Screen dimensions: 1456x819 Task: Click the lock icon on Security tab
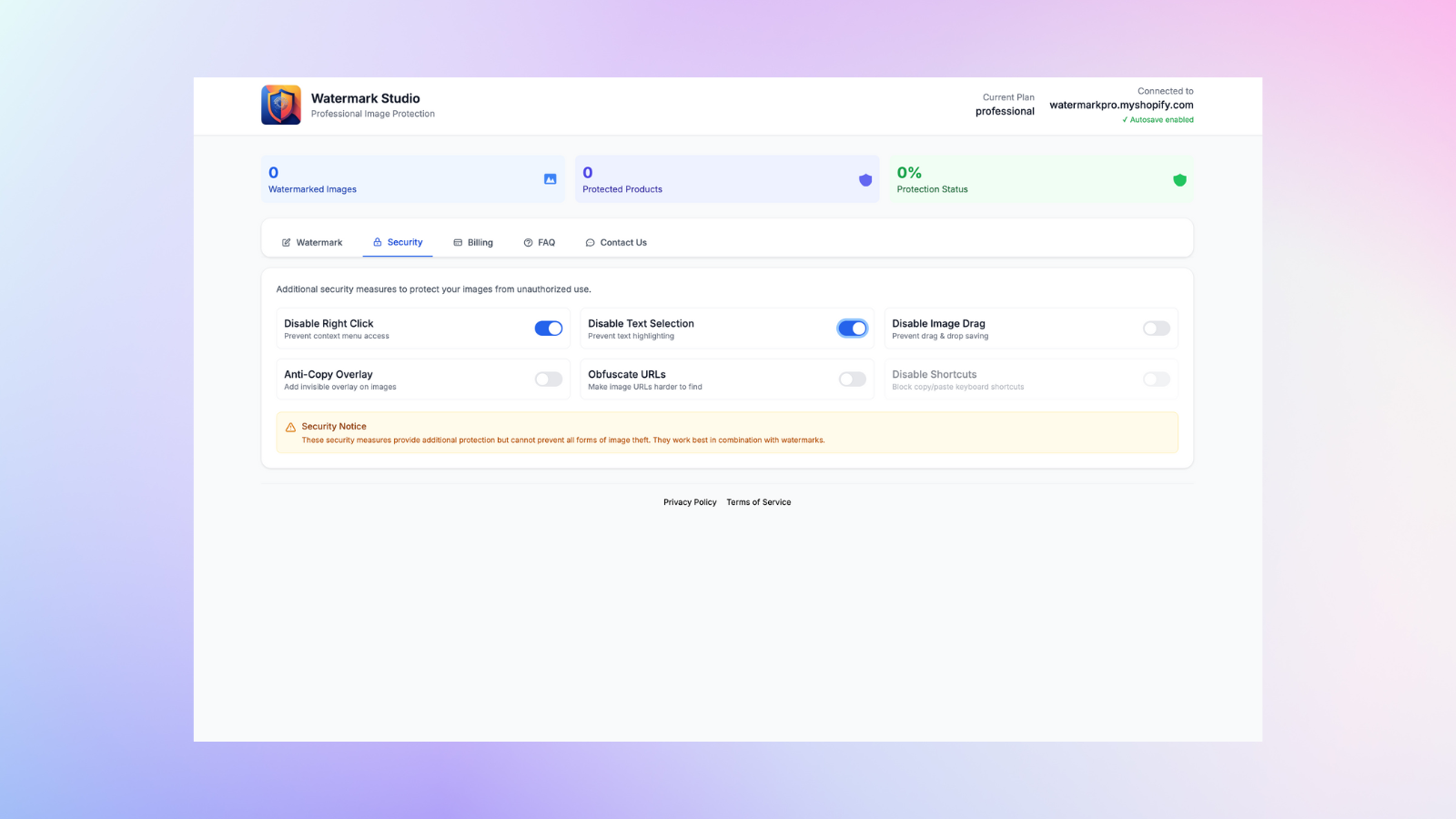click(378, 242)
